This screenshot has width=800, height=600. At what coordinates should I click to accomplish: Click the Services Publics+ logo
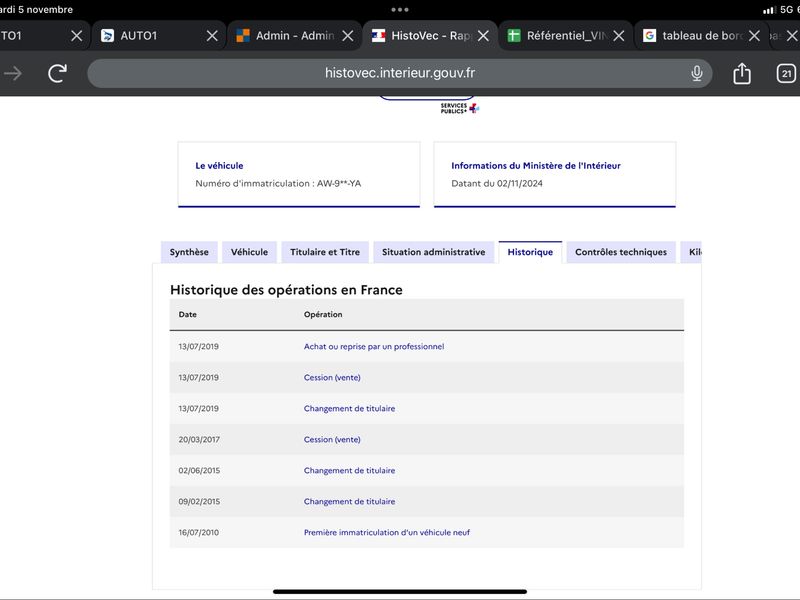click(459, 108)
